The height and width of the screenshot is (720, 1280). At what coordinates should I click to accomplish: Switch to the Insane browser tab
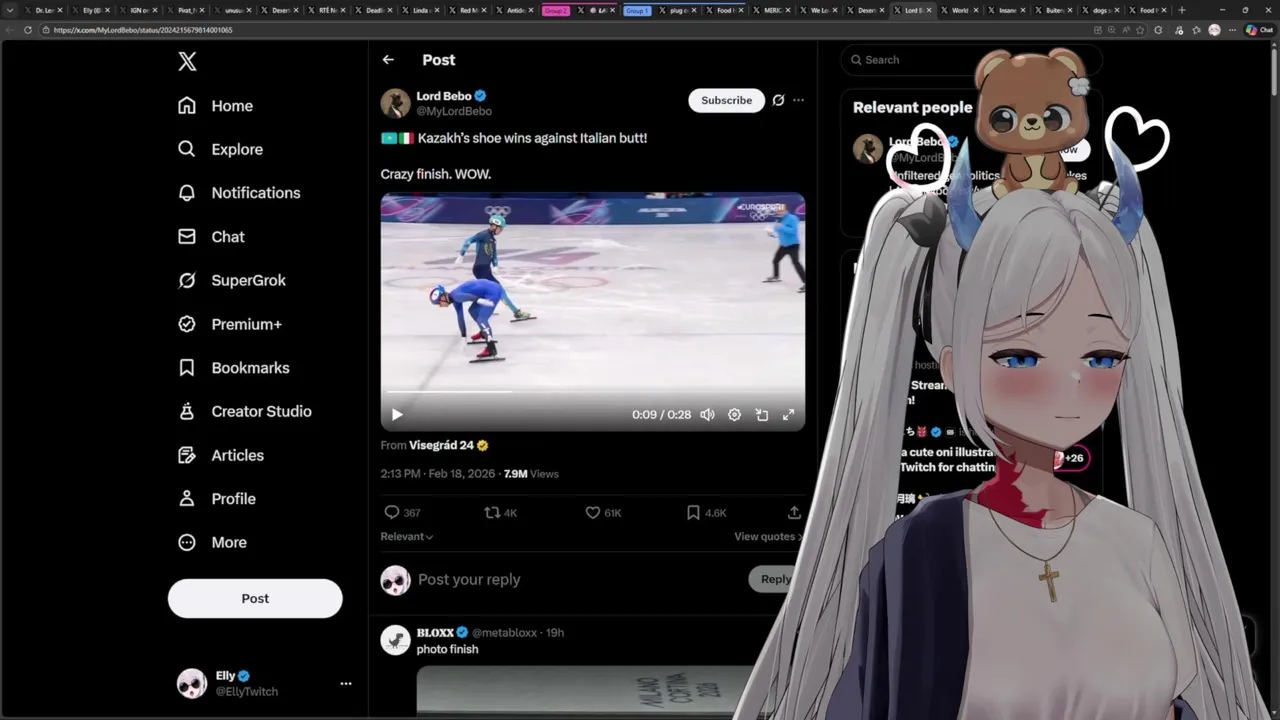(x=1004, y=10)
